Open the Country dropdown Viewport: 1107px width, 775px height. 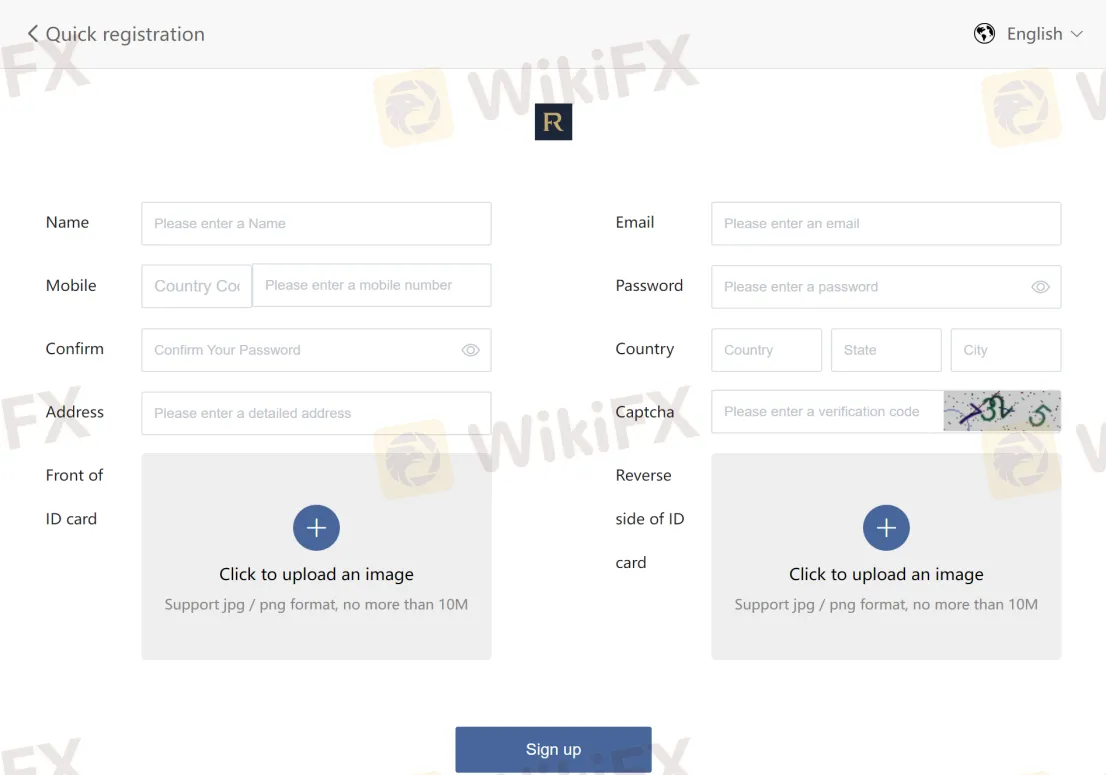point(767,350)
